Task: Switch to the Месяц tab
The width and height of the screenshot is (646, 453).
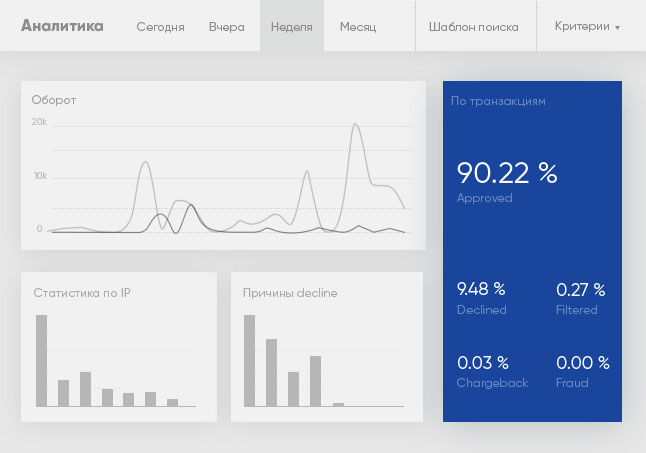Action: pos(358,27)
